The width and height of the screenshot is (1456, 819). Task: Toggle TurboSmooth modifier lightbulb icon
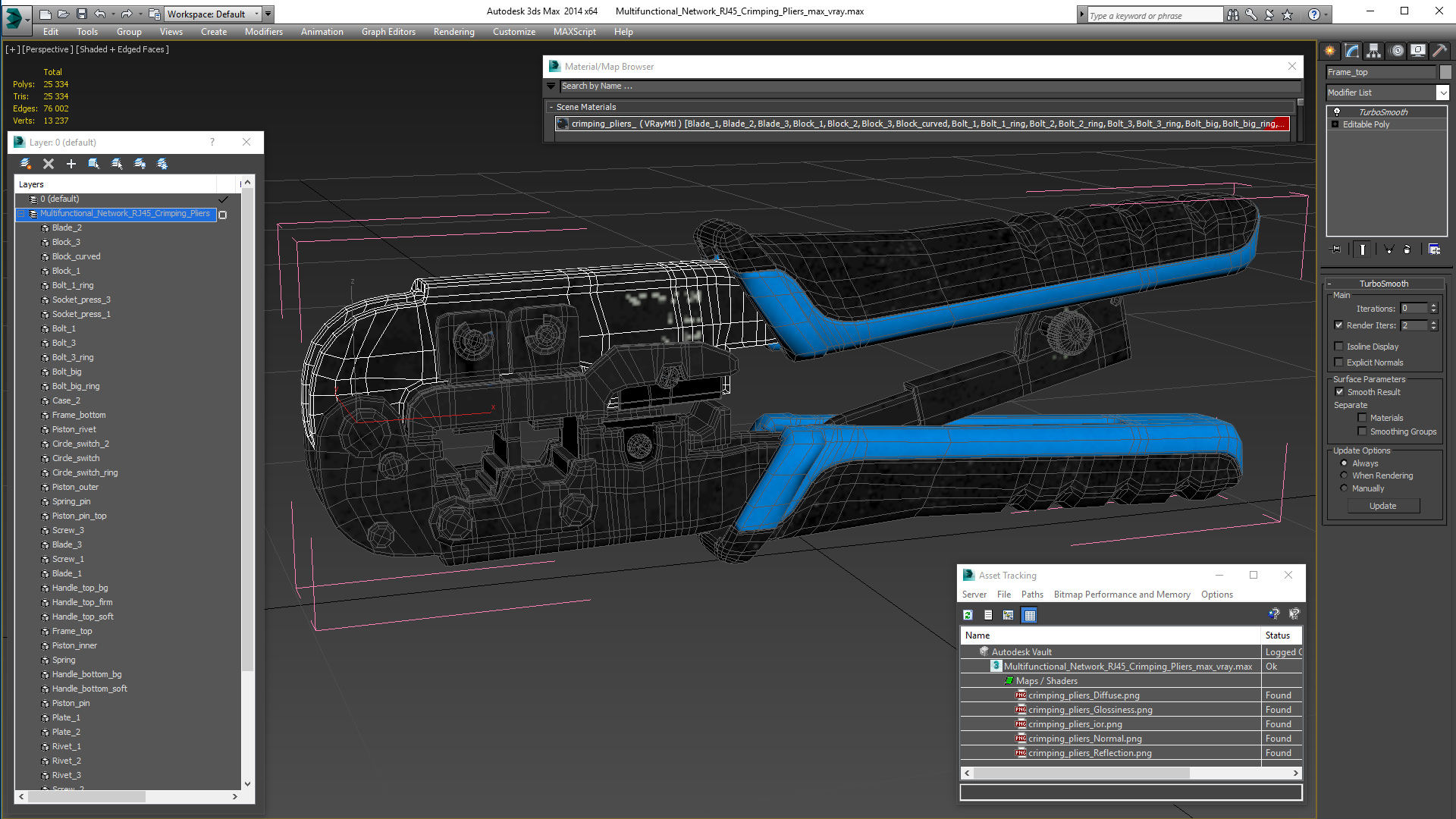tap(1337, 112)
